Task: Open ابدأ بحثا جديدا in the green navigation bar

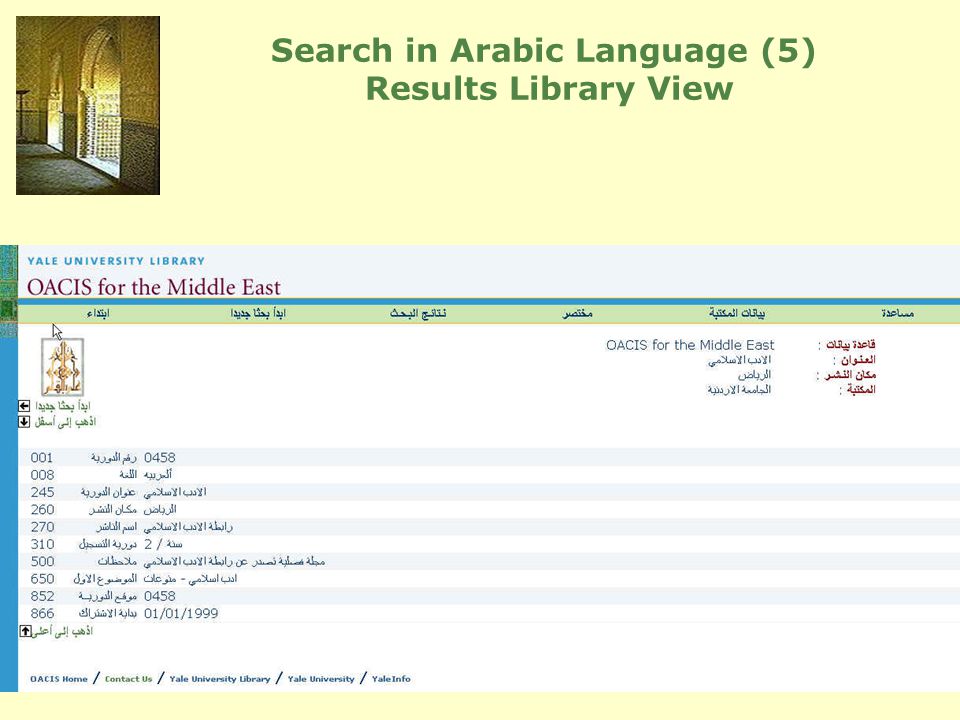Action: pos(258,313)
